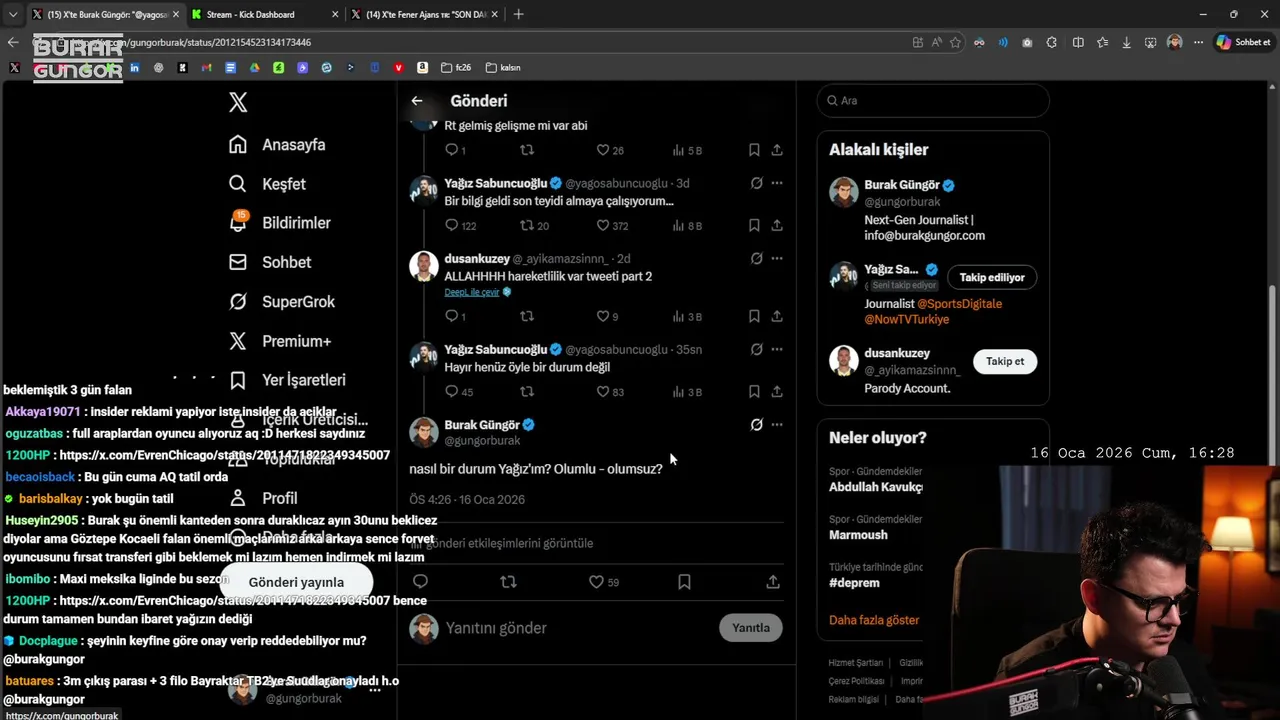Open Grok icon on 'Bir bilgi geldi' reply

[x=757, y=183]
